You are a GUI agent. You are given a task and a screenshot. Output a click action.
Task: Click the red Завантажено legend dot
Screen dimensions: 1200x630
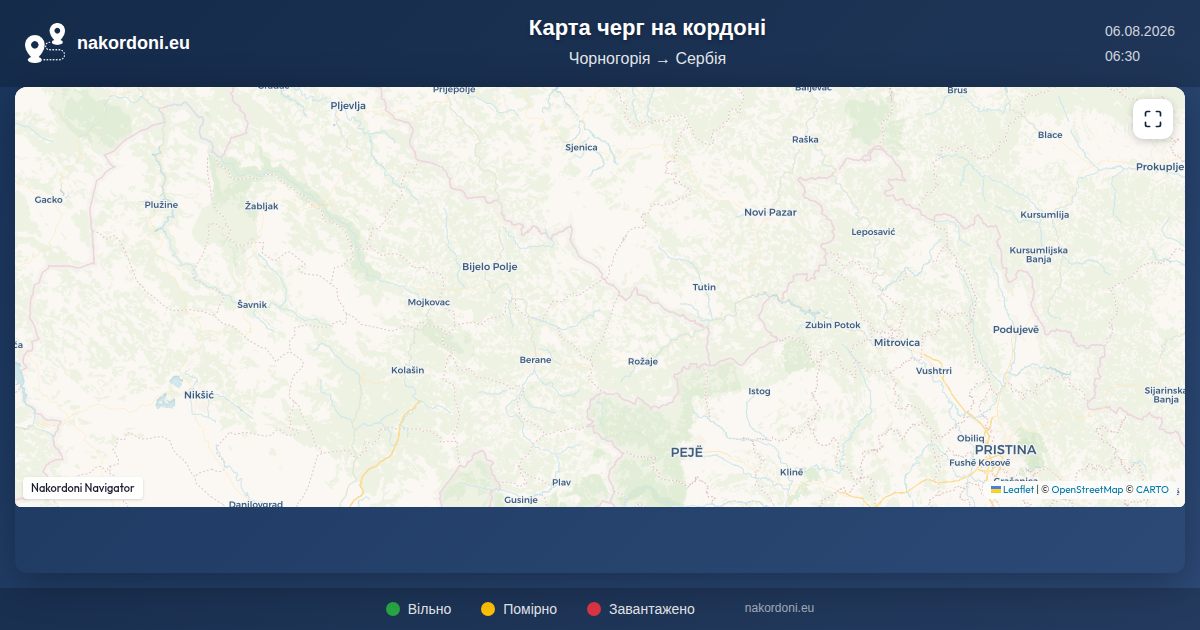[x=594, y=609]
